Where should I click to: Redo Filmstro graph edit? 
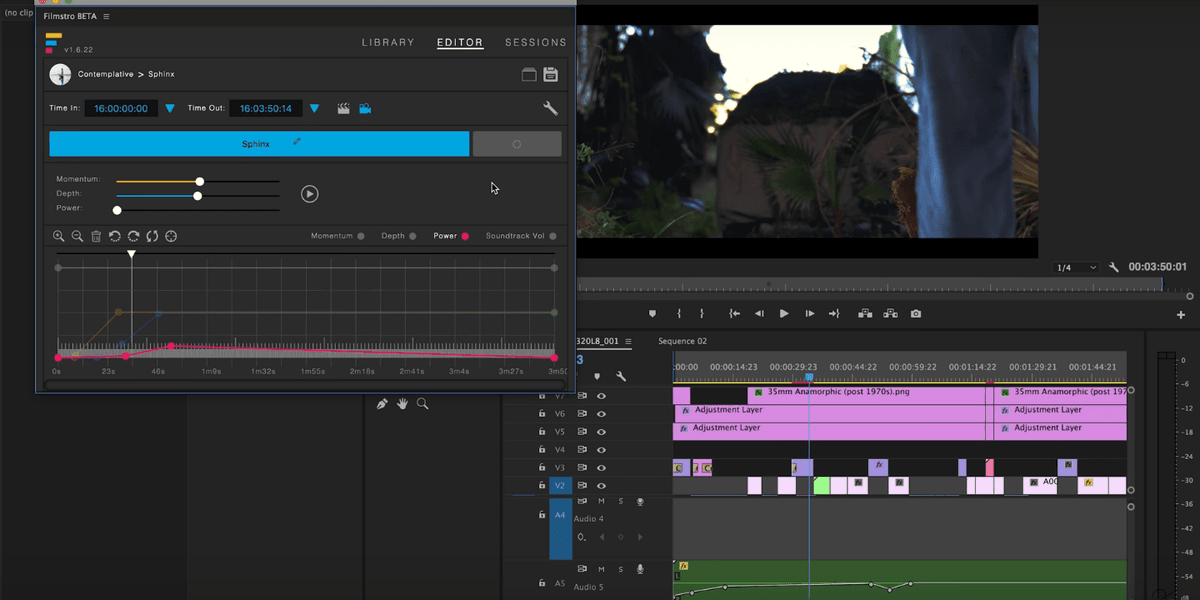click(133, 236)
